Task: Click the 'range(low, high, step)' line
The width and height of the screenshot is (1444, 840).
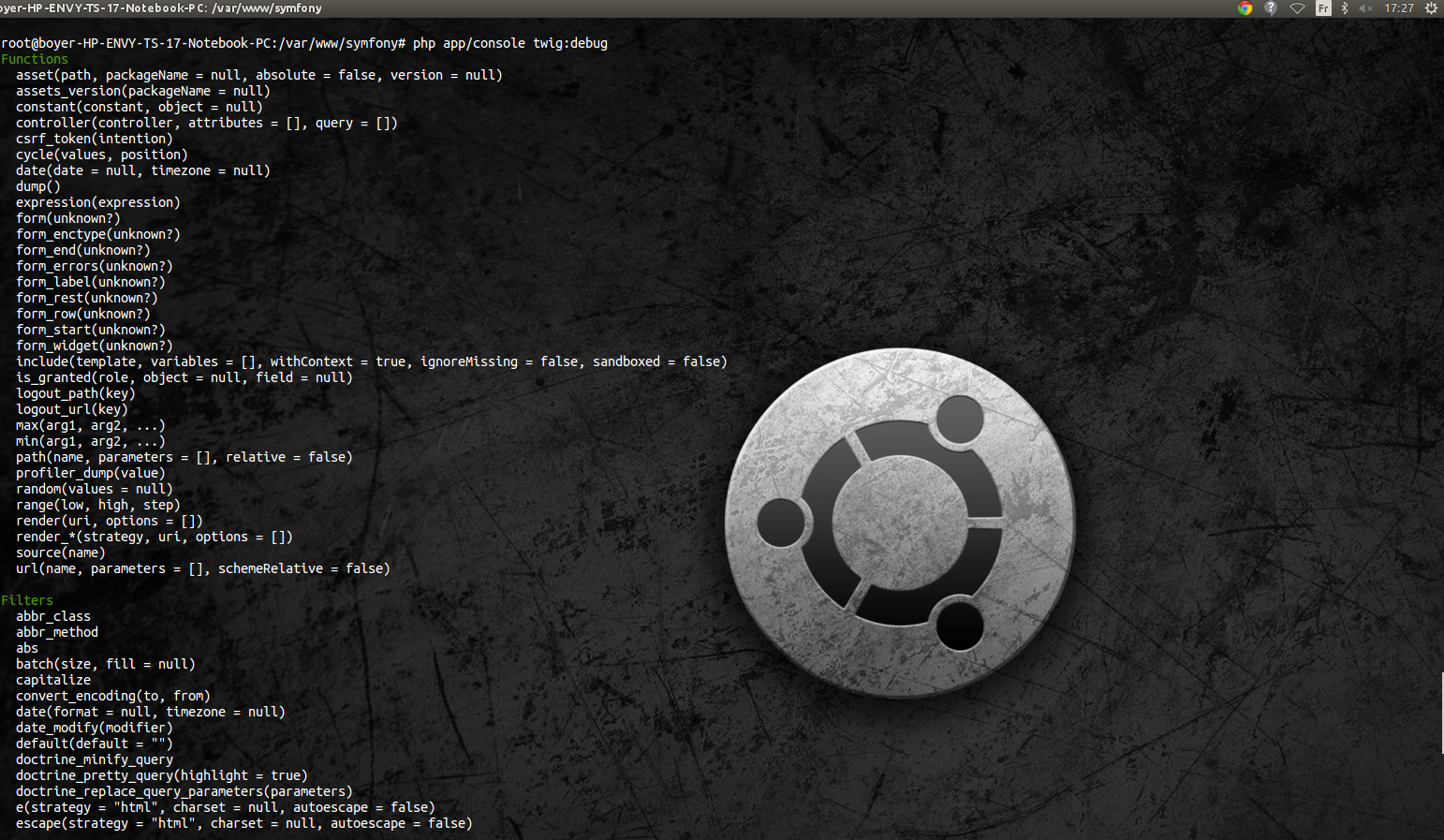Action: coord(98,505)
